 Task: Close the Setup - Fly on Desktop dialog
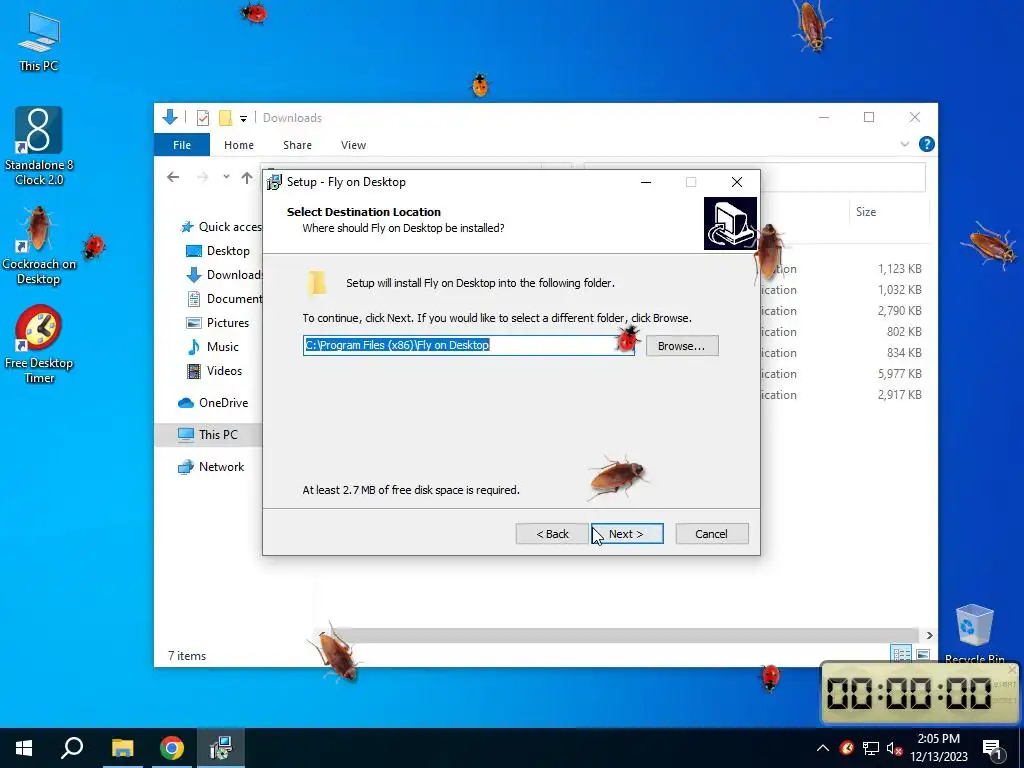click(737, 182)
